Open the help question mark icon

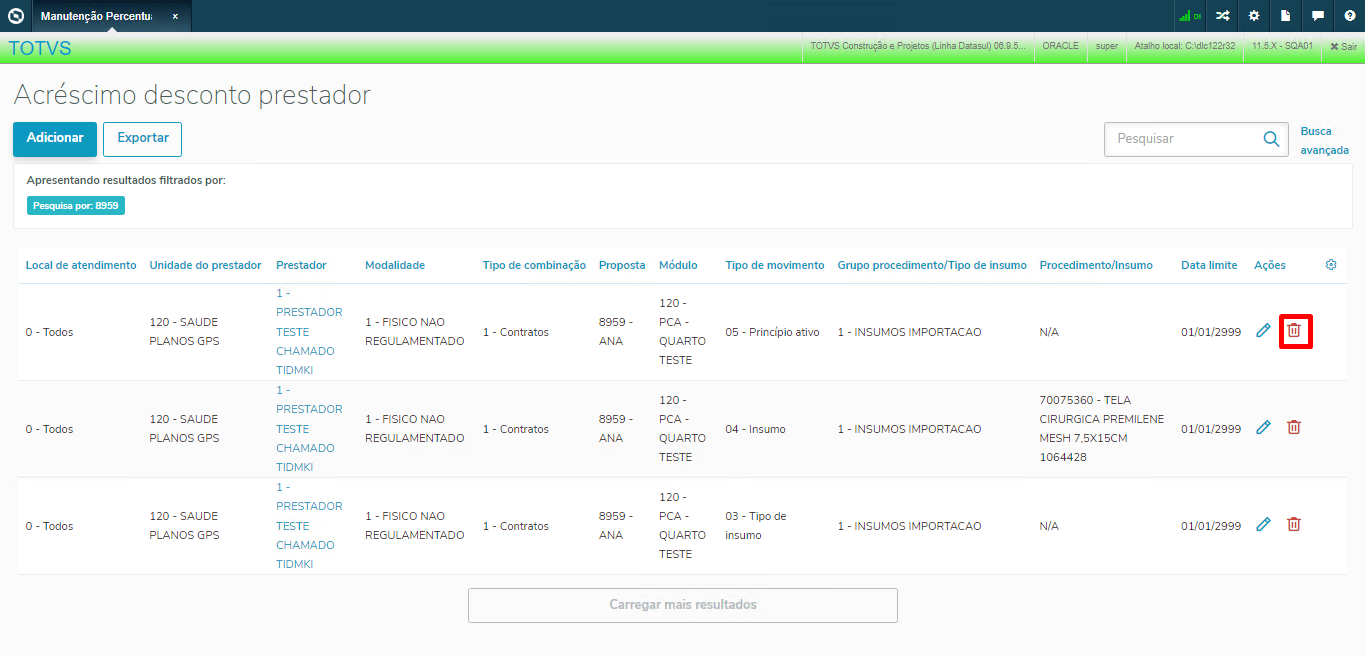pyautogui.click(x=1350, y=16)
